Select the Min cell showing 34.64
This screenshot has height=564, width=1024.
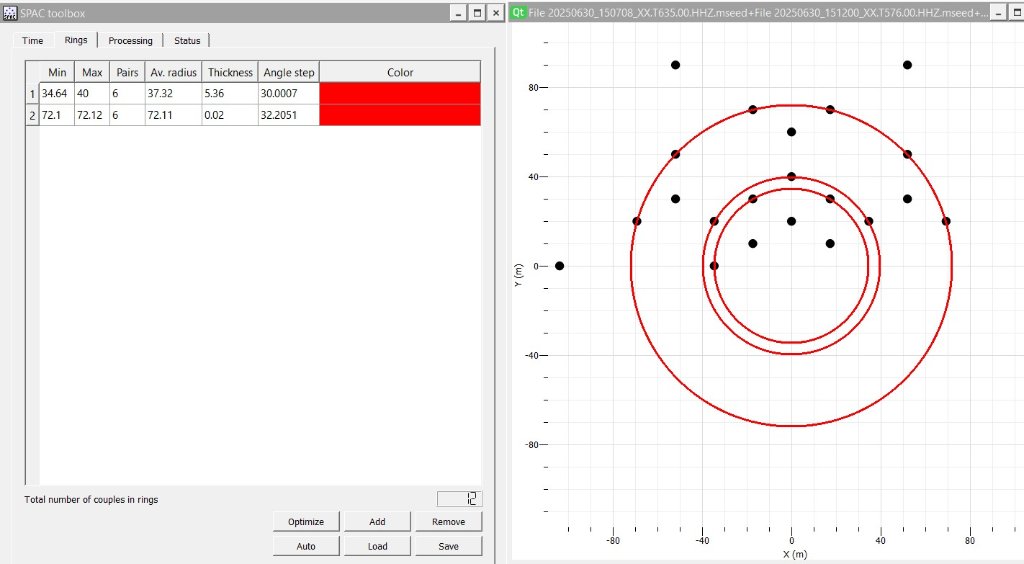point(56,93)
